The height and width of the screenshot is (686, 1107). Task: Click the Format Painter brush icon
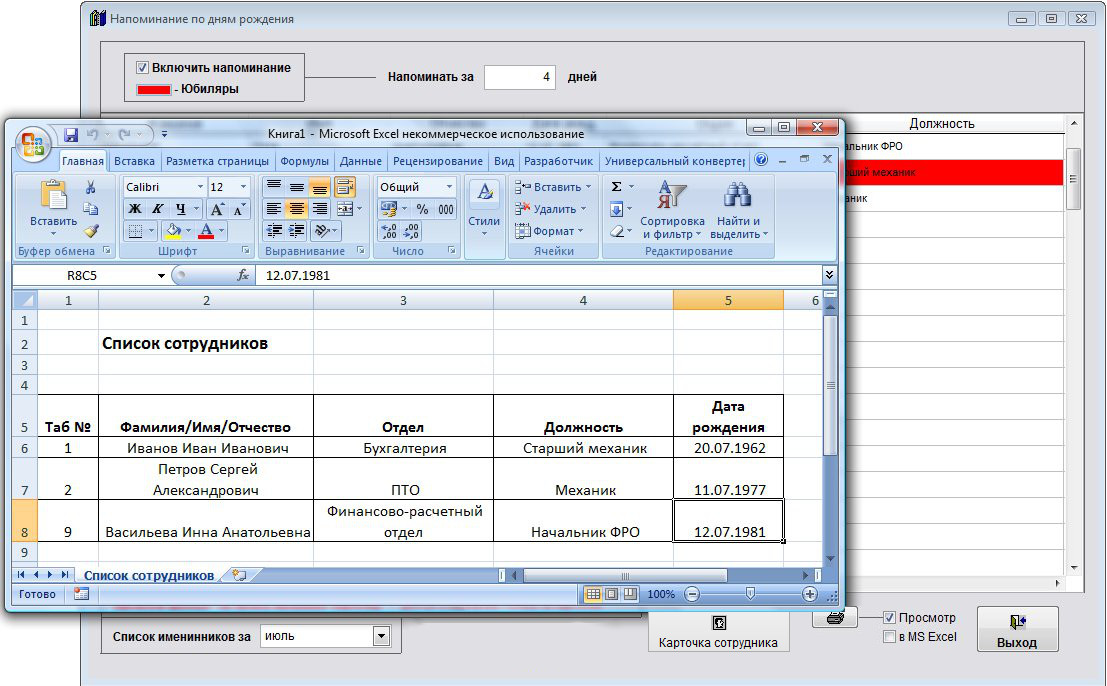coord(90,230)
